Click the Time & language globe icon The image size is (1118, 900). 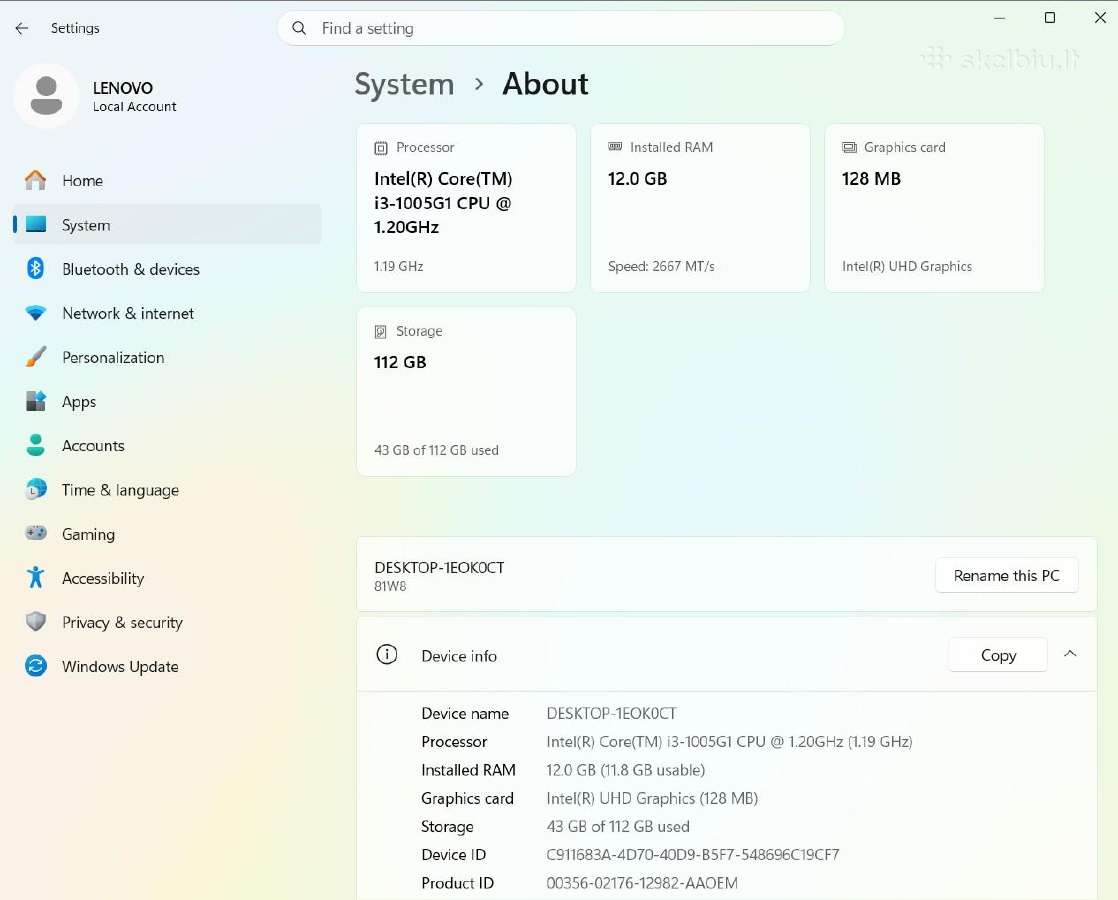click(36, 490)
